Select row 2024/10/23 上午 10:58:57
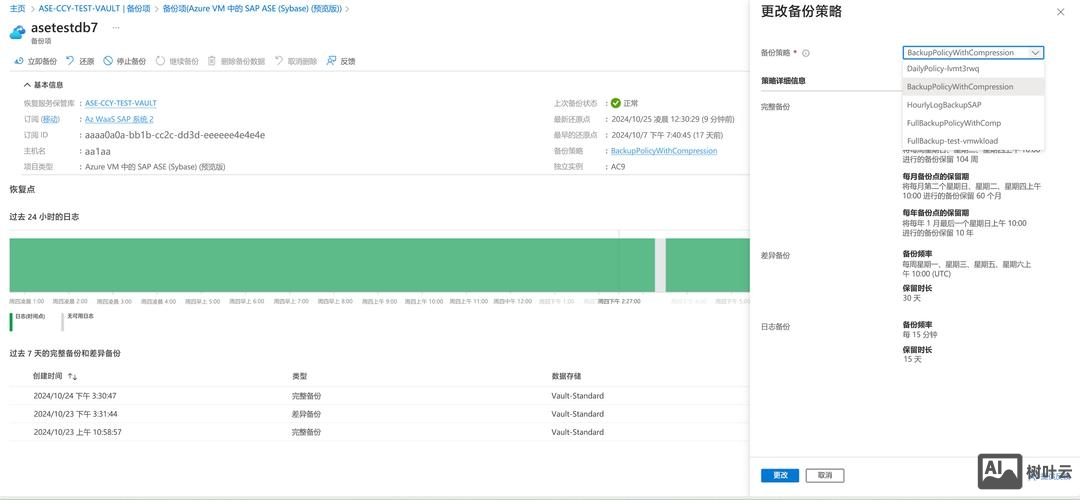 click(x=379, y=433)
